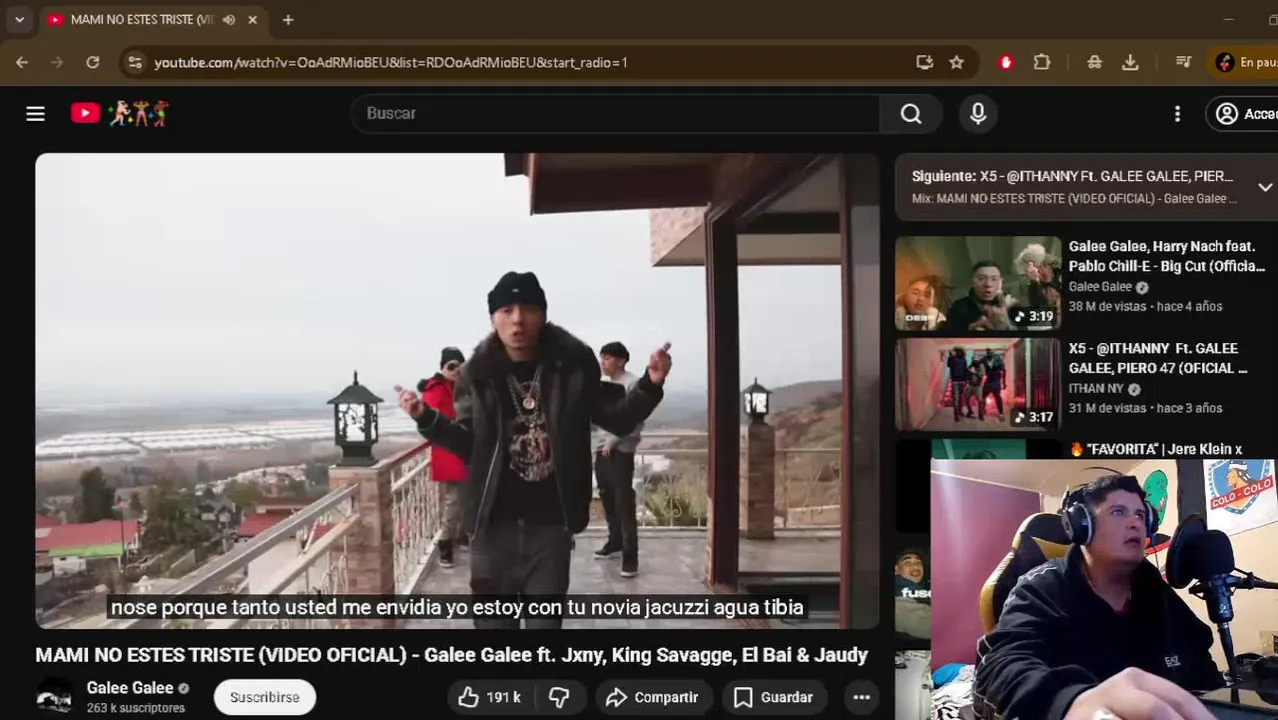
Task: Open a new browser tab
Action: coord(288,20)
